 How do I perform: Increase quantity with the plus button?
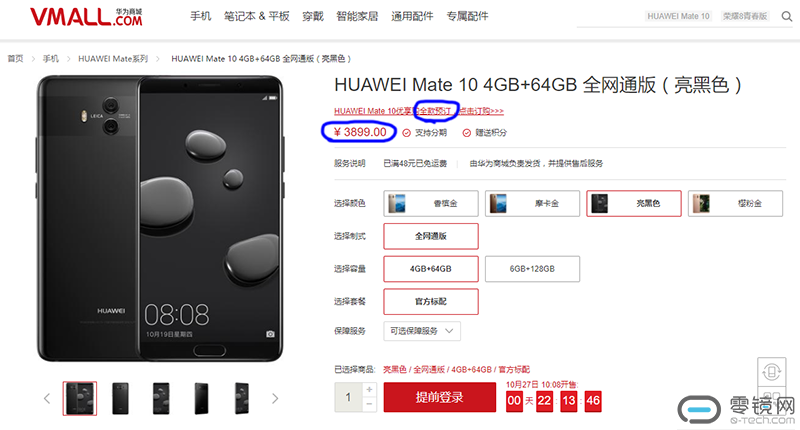tap(369, 390)
